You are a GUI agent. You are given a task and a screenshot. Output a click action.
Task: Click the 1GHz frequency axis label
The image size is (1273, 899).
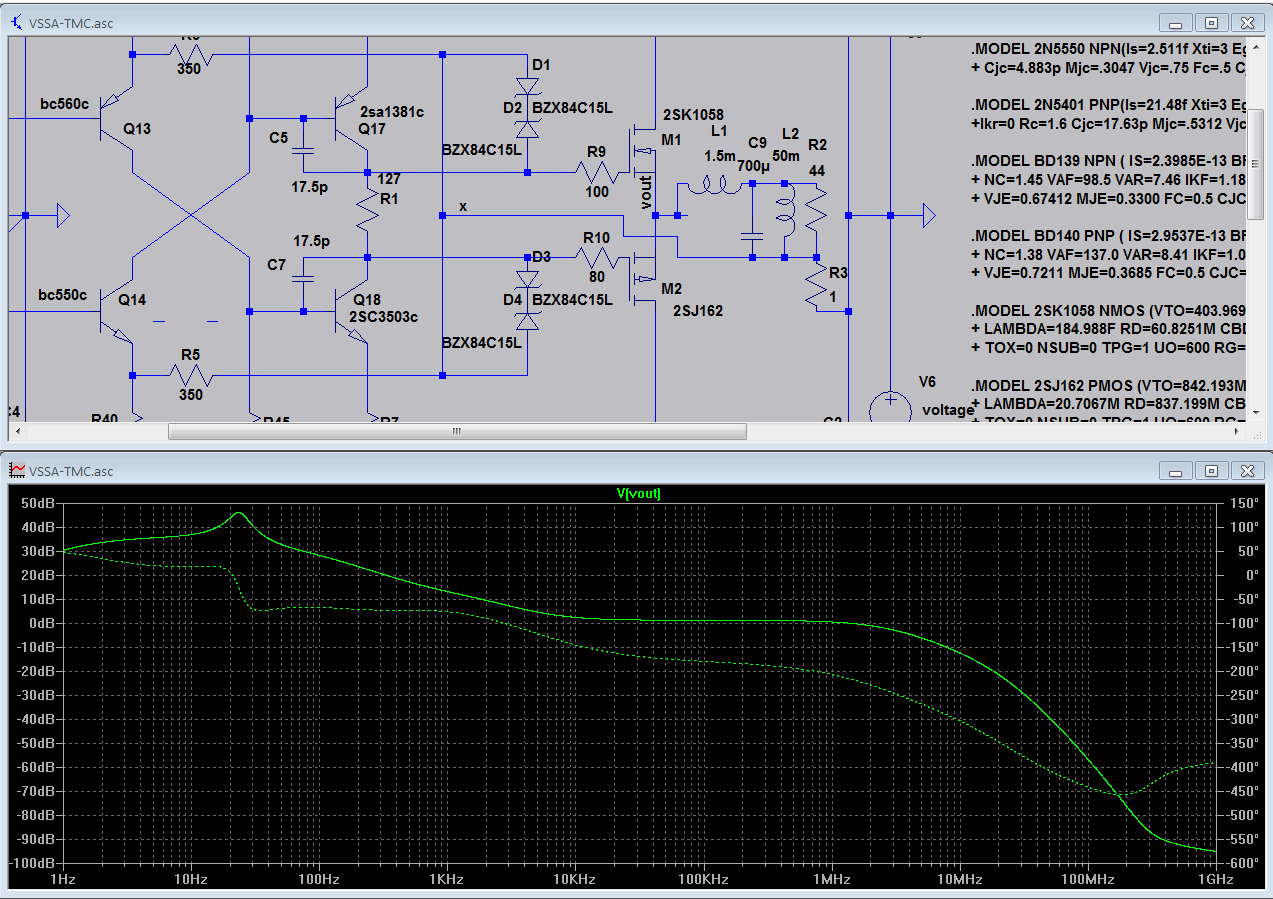tap(1215, 880)
